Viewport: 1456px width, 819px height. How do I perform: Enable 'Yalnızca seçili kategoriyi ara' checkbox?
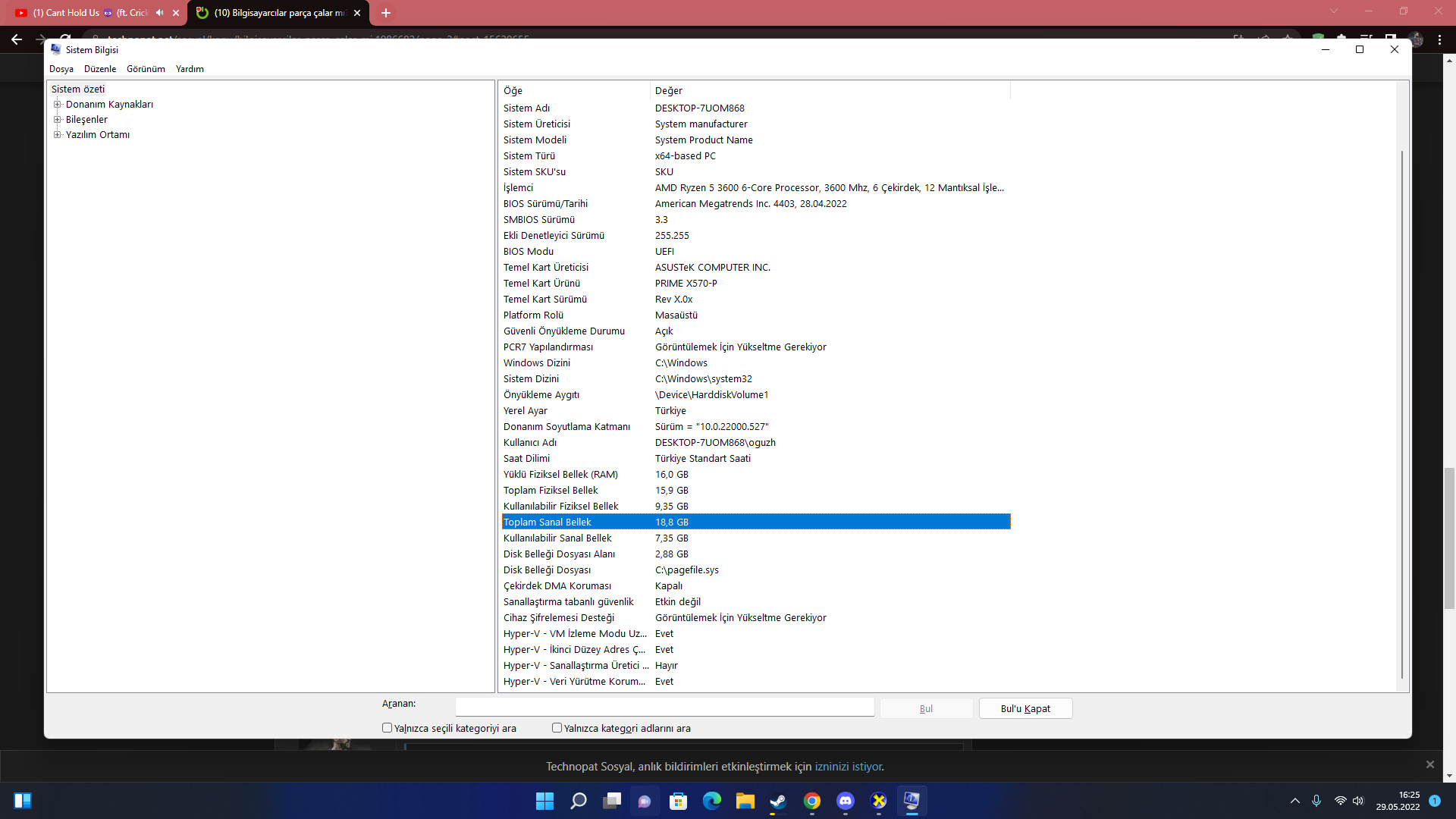tap(388, 728)
